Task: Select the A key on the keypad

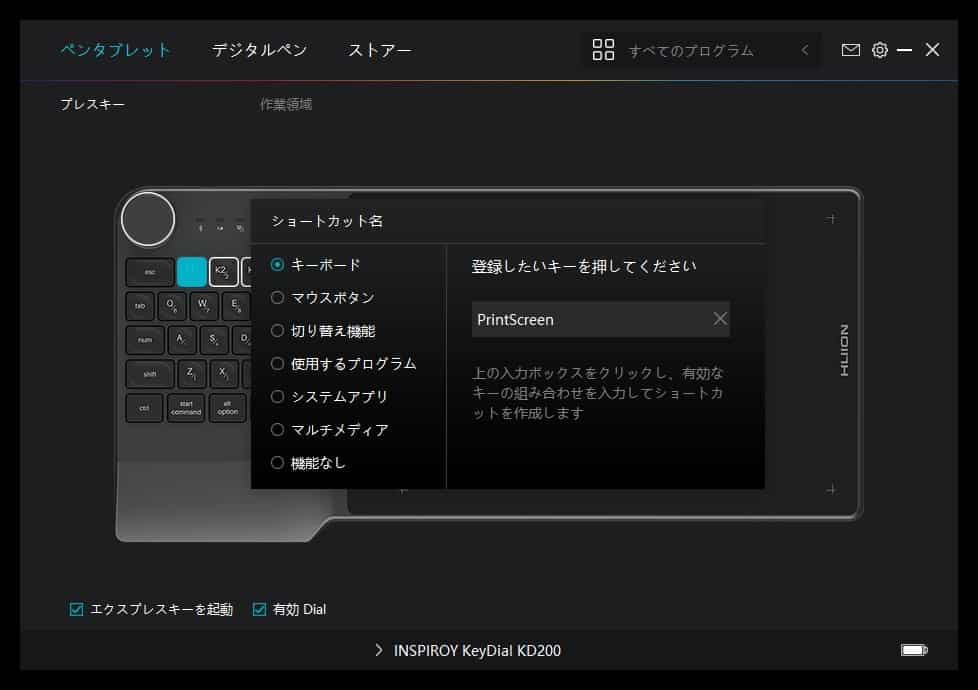Action: click(181, 340)
